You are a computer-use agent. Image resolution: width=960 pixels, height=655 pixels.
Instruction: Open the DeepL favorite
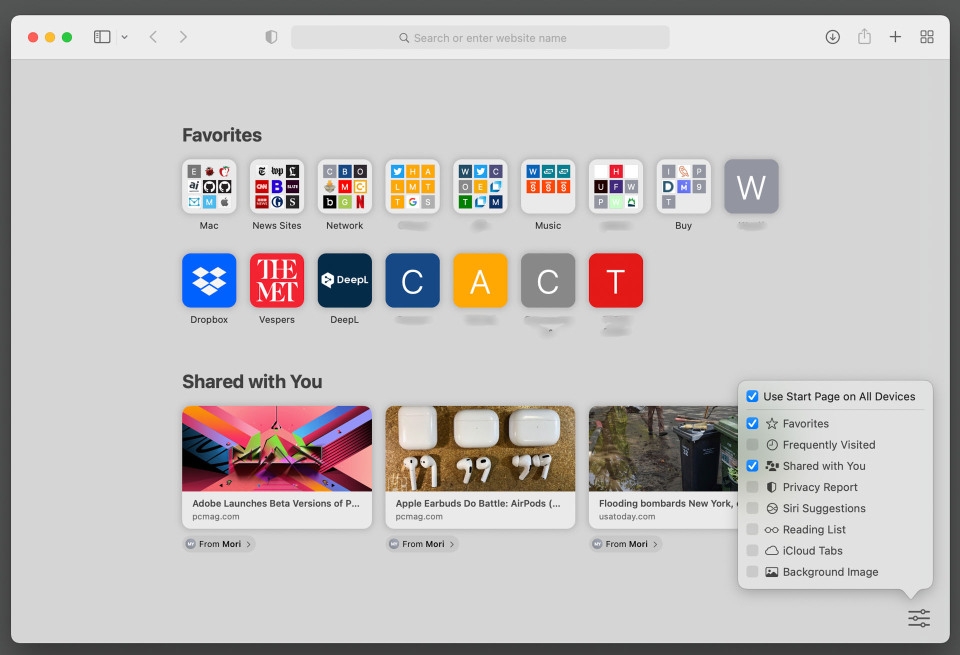pyautogui.click(x=344, y=280)
